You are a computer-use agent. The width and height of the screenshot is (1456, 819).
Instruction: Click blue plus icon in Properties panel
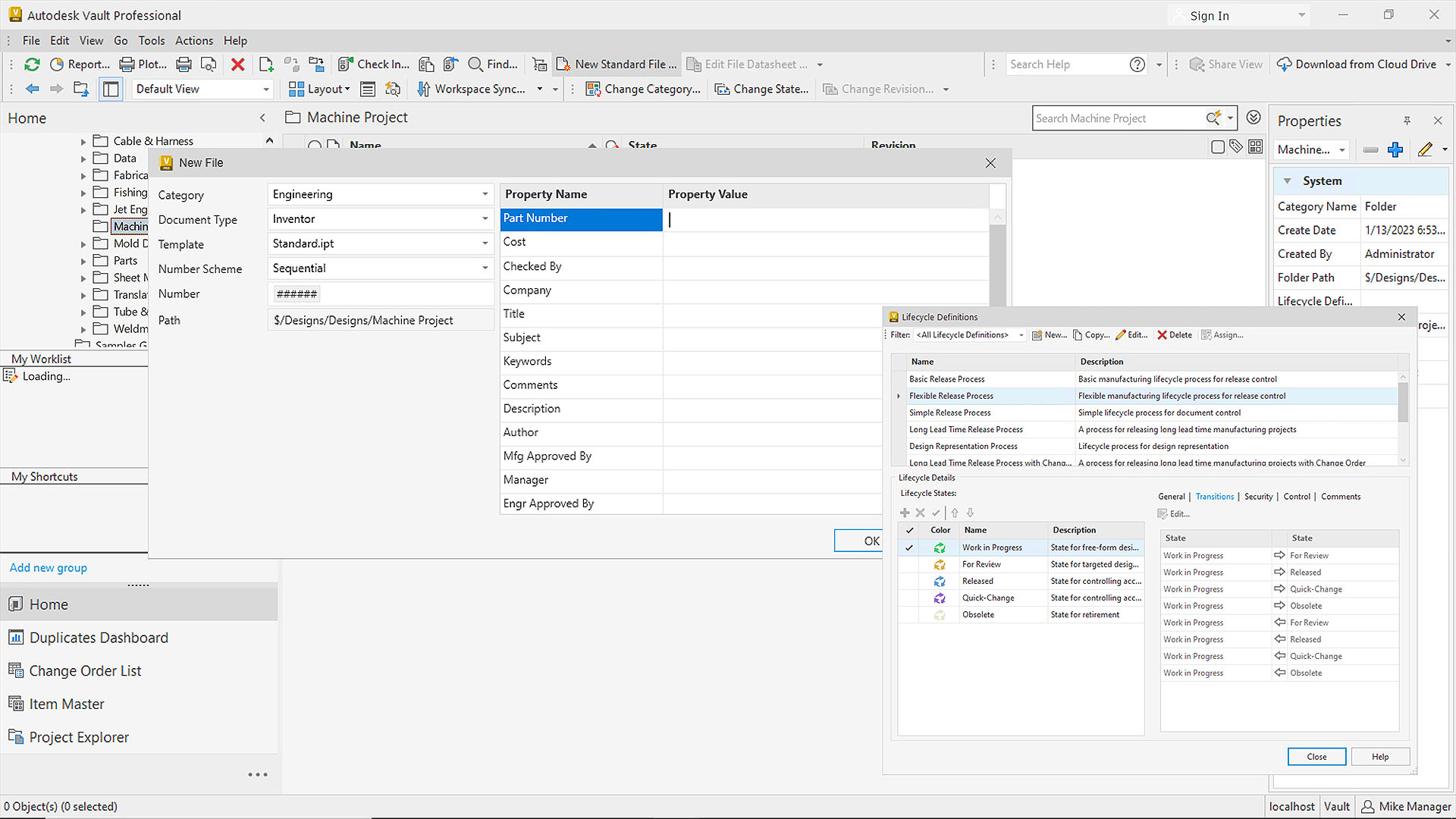1395,149
